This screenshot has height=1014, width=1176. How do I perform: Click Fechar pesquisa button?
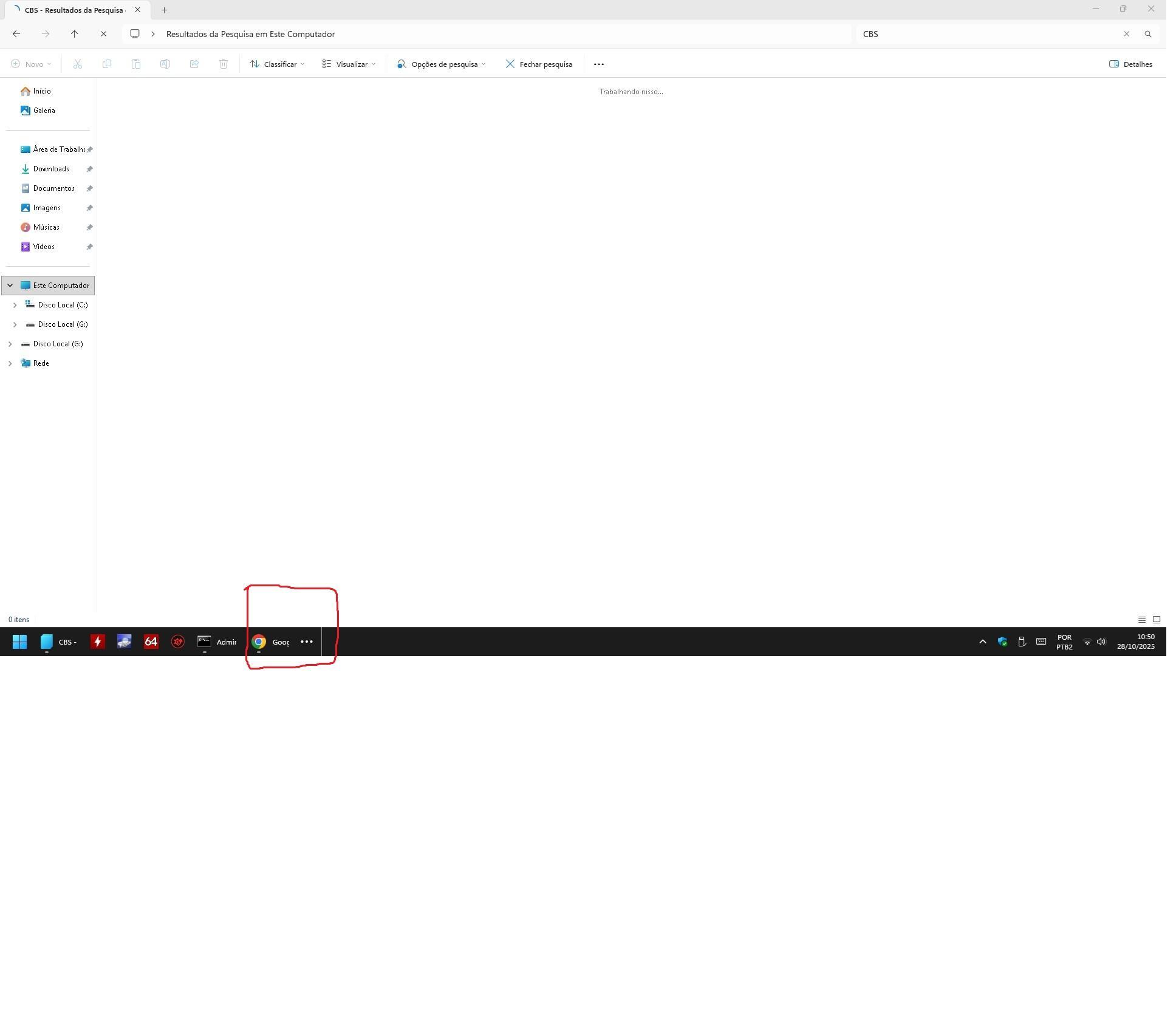coord(539,64)
